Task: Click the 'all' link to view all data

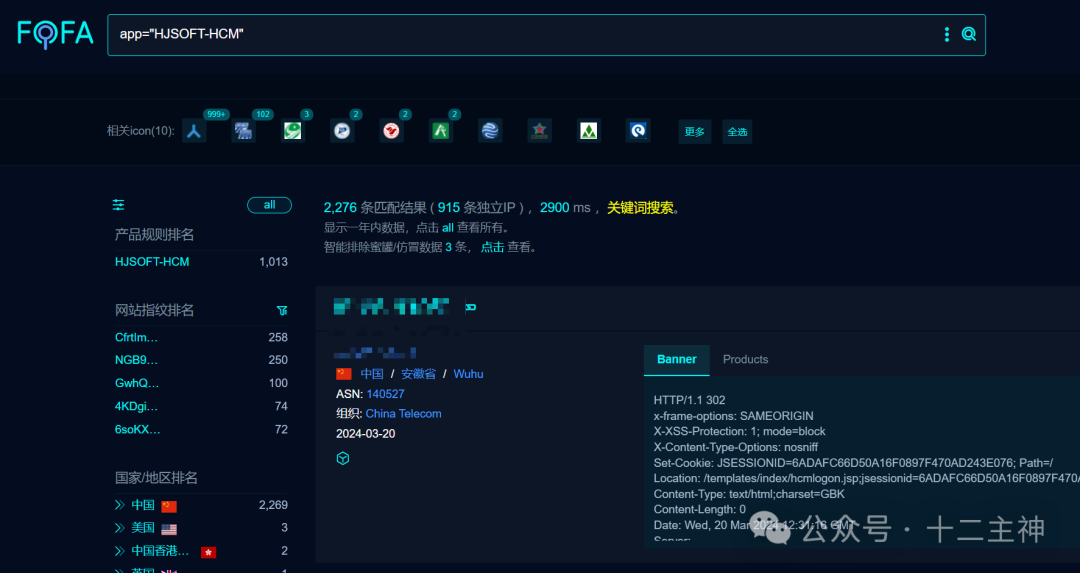Action: tap(448, 228)
